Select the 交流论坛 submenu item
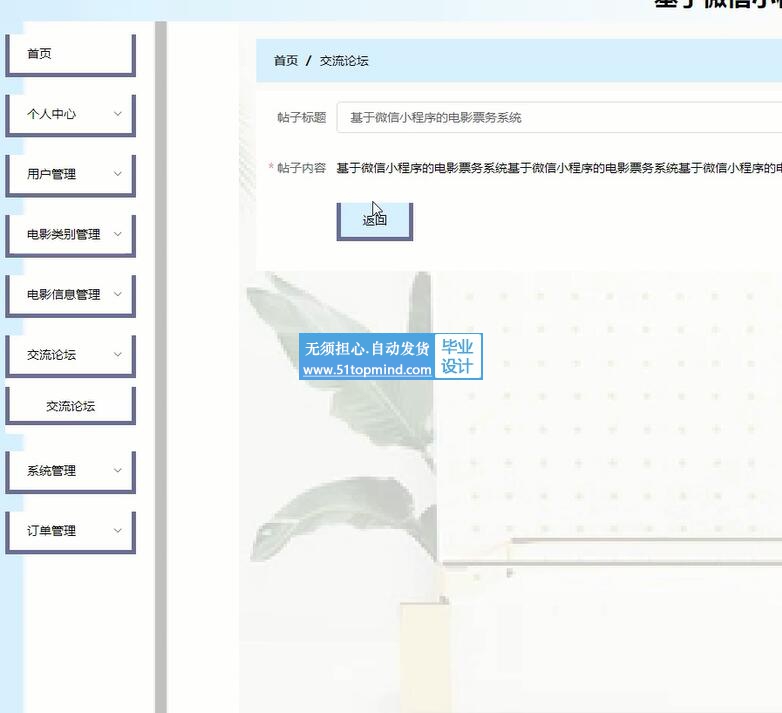Screen dimensions: 782x713 pyautogui.click(x=70, y=406)
